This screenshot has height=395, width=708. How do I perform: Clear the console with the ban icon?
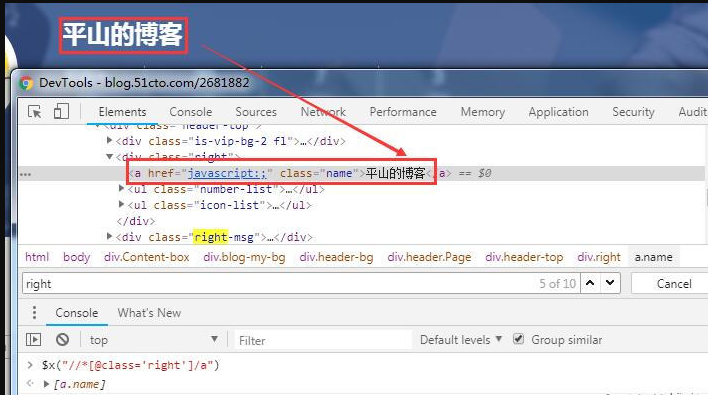62,339
